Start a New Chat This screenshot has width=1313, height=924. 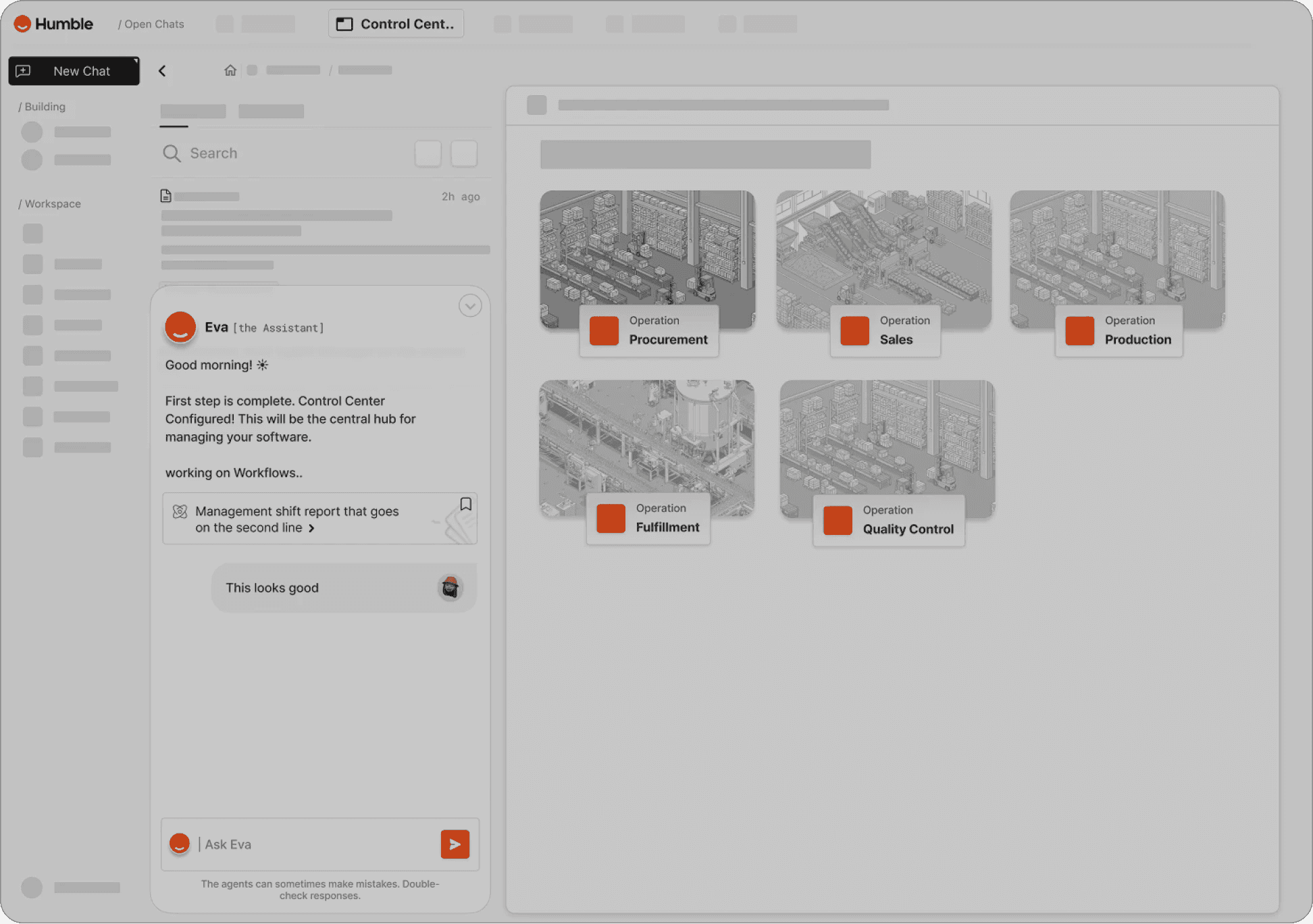pos(74,71)
